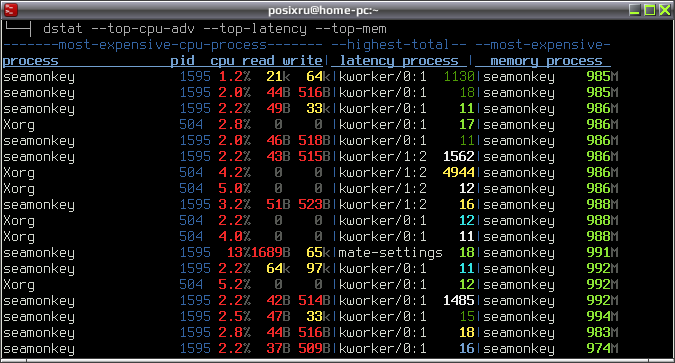The width and height of the screenshot is (675, 363).
Task: Select the cpu value 1.2%
Action: pos(235,77)
